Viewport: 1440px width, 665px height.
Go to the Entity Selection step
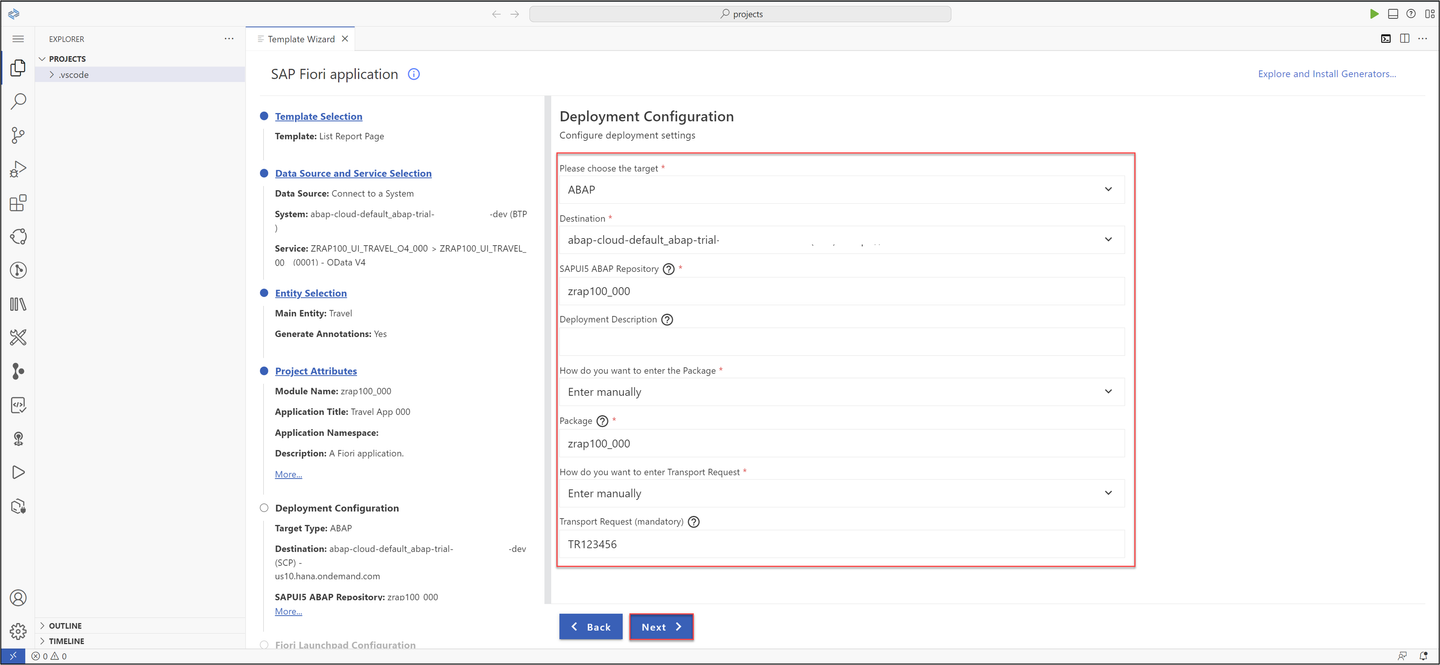(x=311, y=293)
